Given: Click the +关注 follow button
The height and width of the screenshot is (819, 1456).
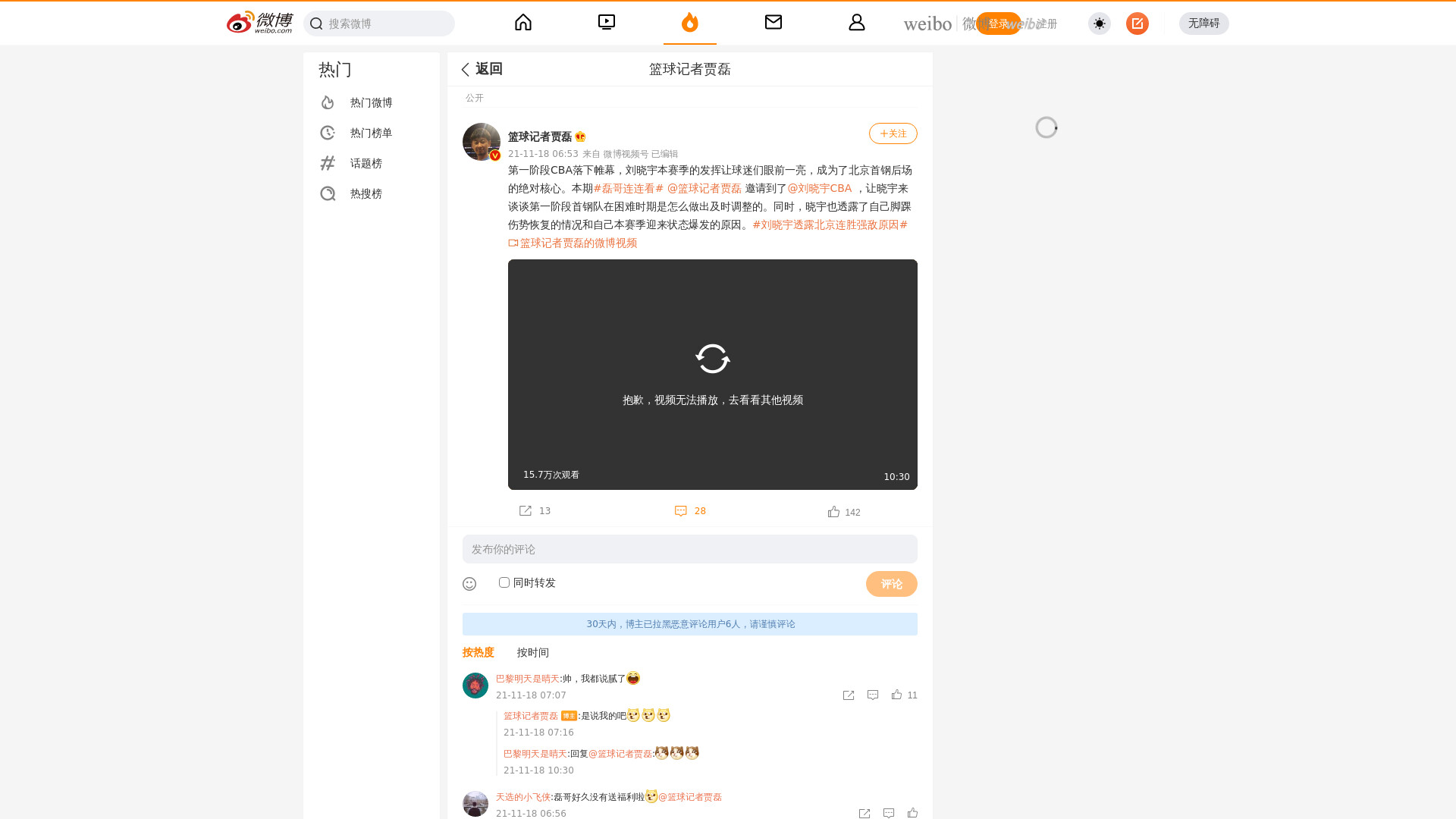Looking at the screenshot, I should pyautogui.click(x=893, y=133).
